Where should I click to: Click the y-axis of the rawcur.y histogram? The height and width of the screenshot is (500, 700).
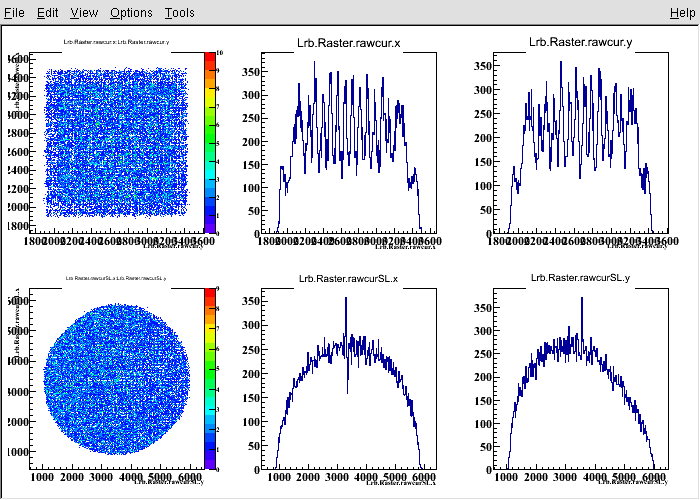click(494, 143)
